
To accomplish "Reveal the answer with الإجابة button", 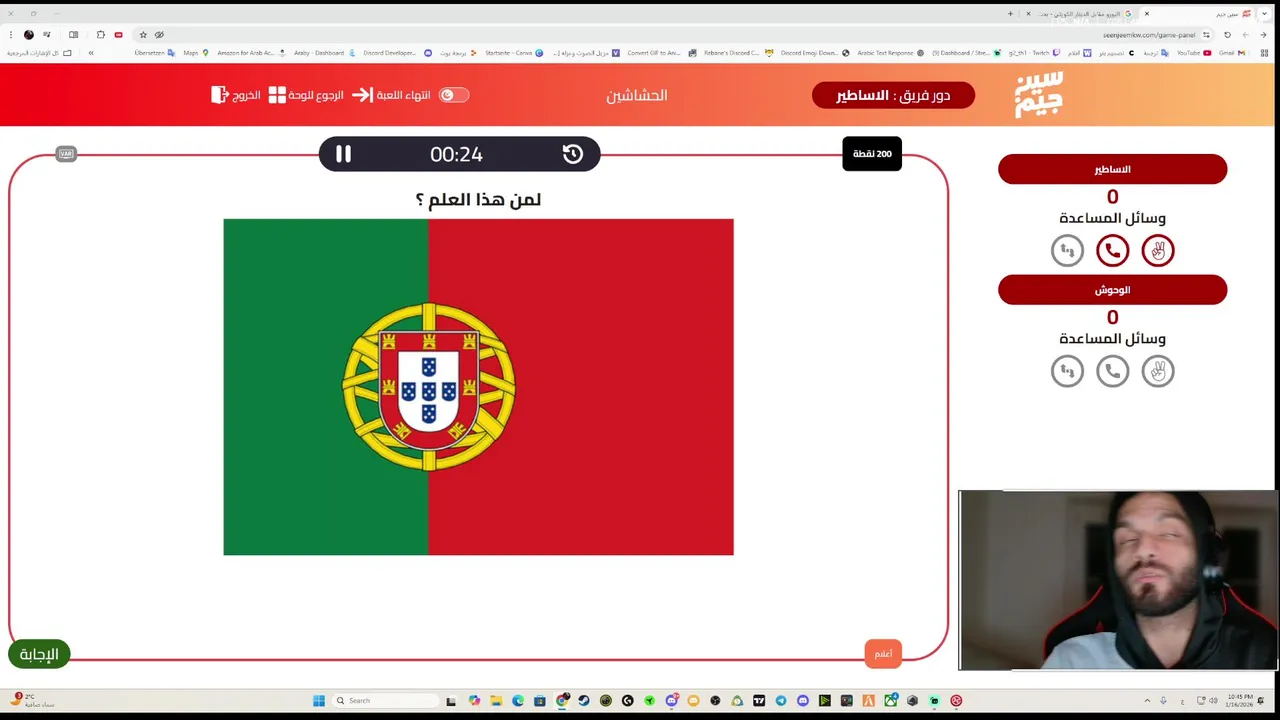I will click(x=39, y=654).
